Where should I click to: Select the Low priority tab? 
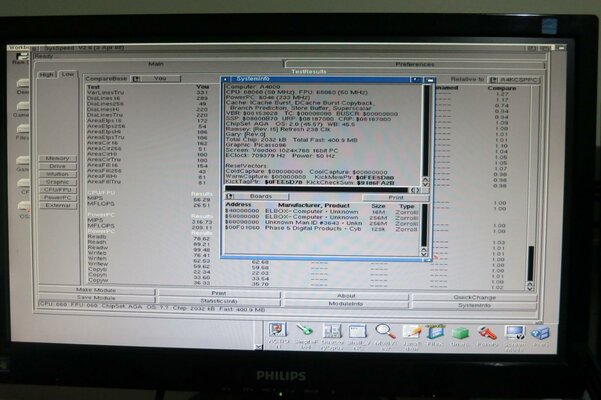pyautogui.click(x=67, y=74)
